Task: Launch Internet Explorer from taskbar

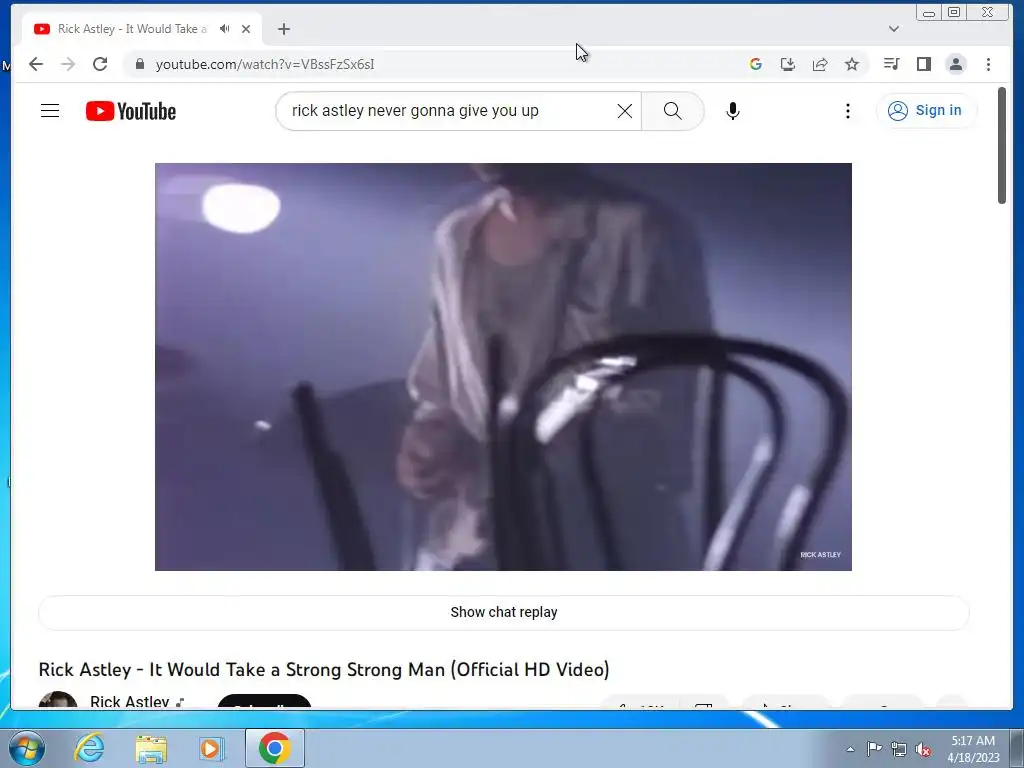Action: coord(89,748)
